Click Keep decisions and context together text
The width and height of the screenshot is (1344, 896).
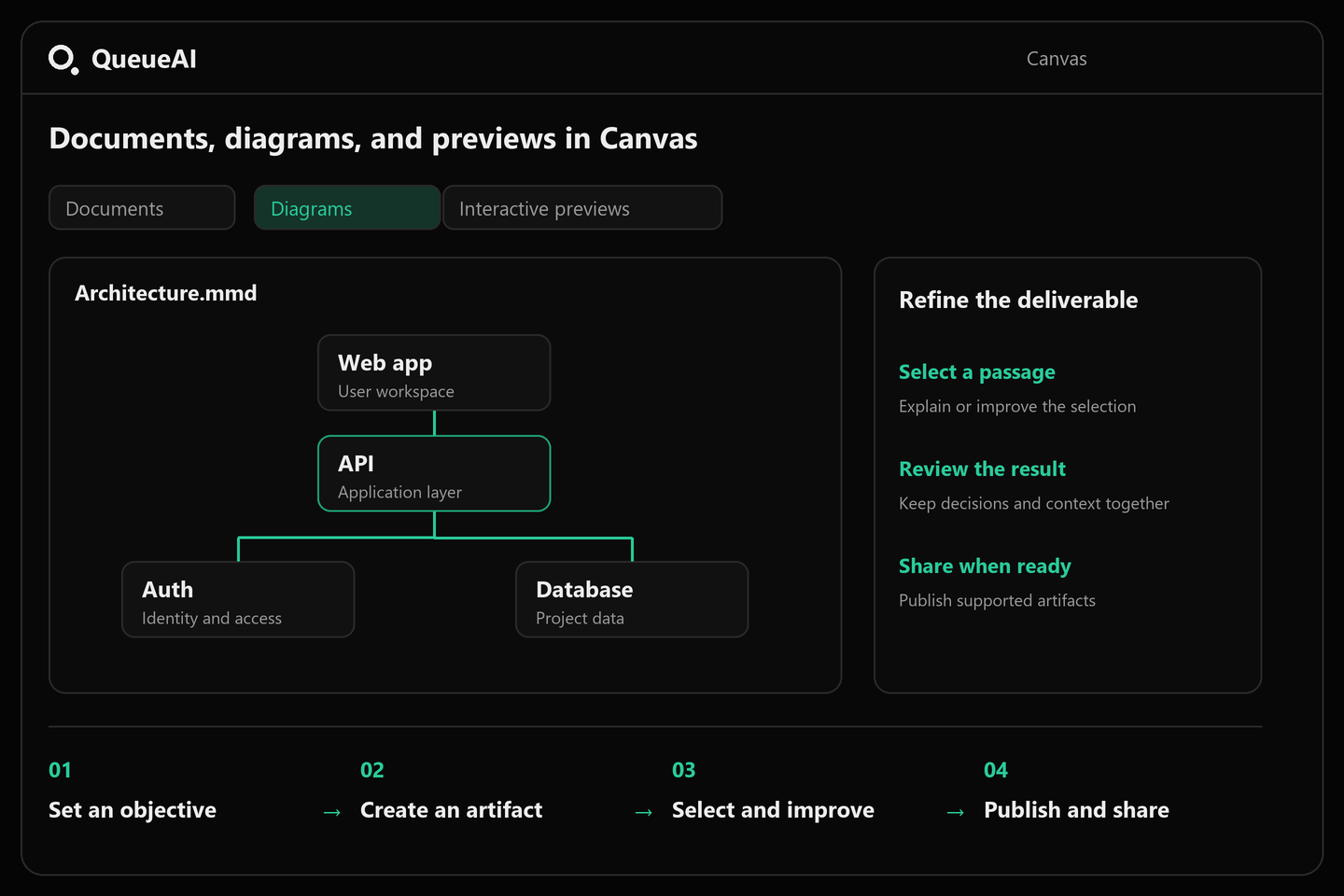pos(1034,504)
